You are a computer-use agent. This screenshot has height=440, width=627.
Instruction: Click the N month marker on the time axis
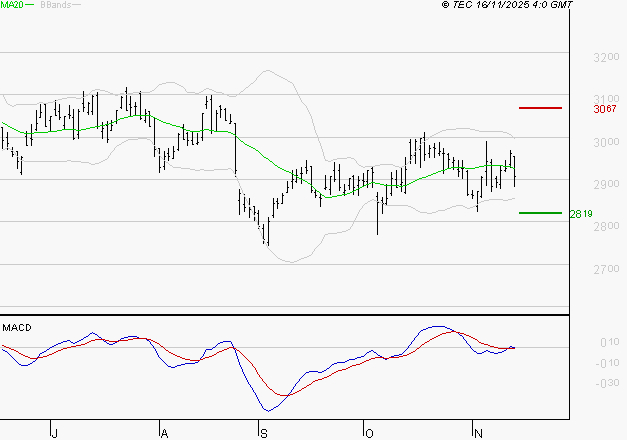(x=478, y=433)
